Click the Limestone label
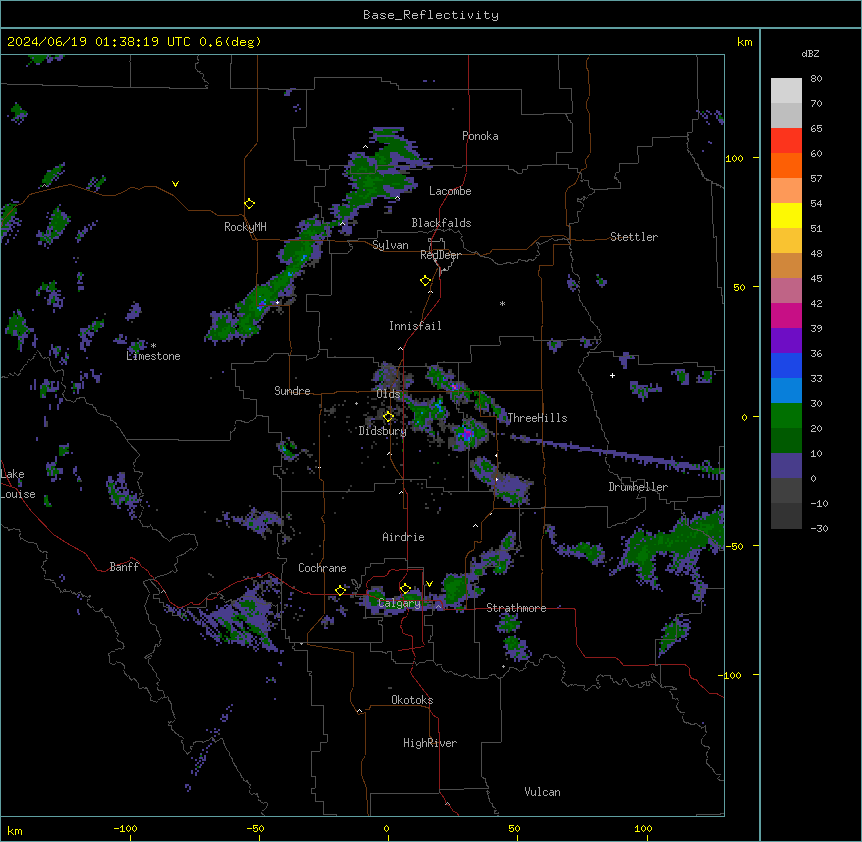This screenshot has width=862, height=842. tap(153, 356)
